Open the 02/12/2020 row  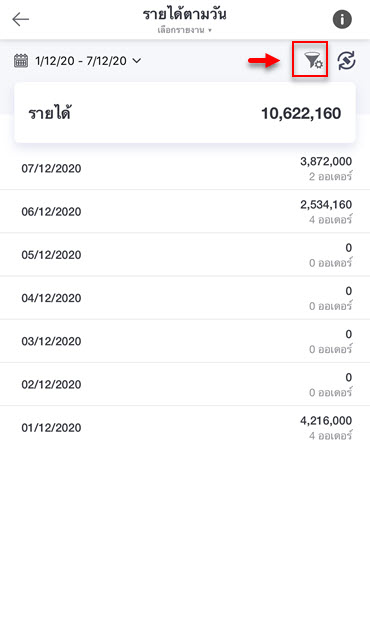point(185,384)
